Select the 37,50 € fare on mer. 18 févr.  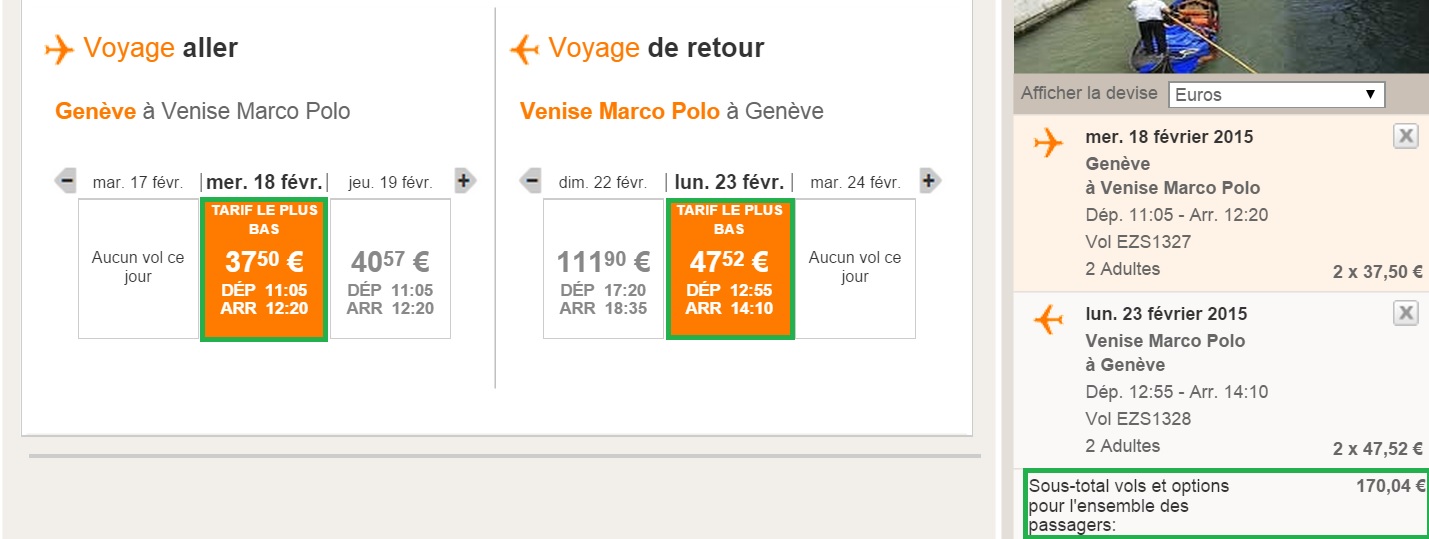(x=264, y=270)
